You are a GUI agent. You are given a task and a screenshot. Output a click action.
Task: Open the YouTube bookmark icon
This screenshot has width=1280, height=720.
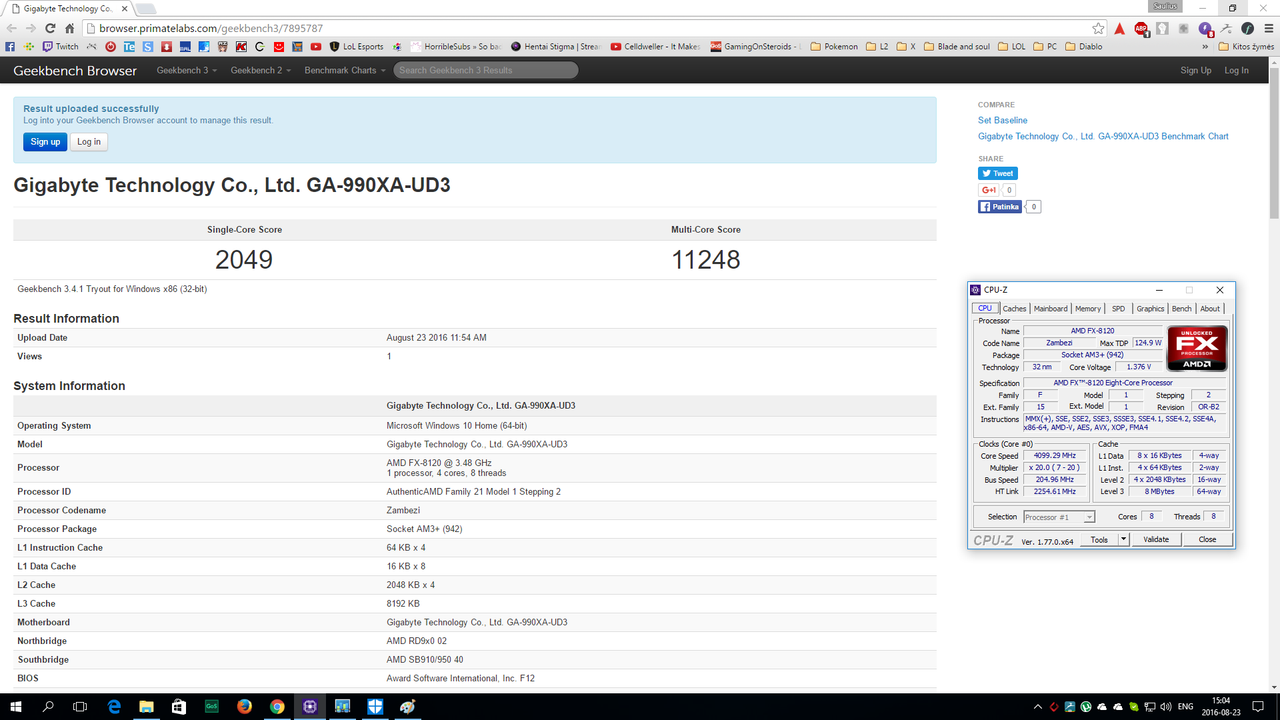pos(316,46)
